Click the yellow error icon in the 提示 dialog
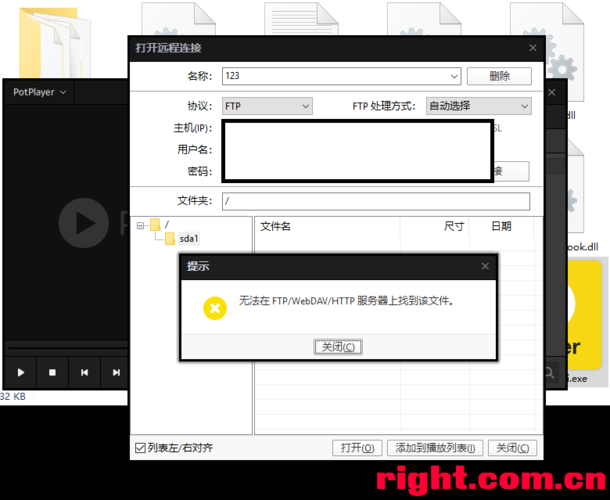610x500 pixels. click(x=215, y=308)
